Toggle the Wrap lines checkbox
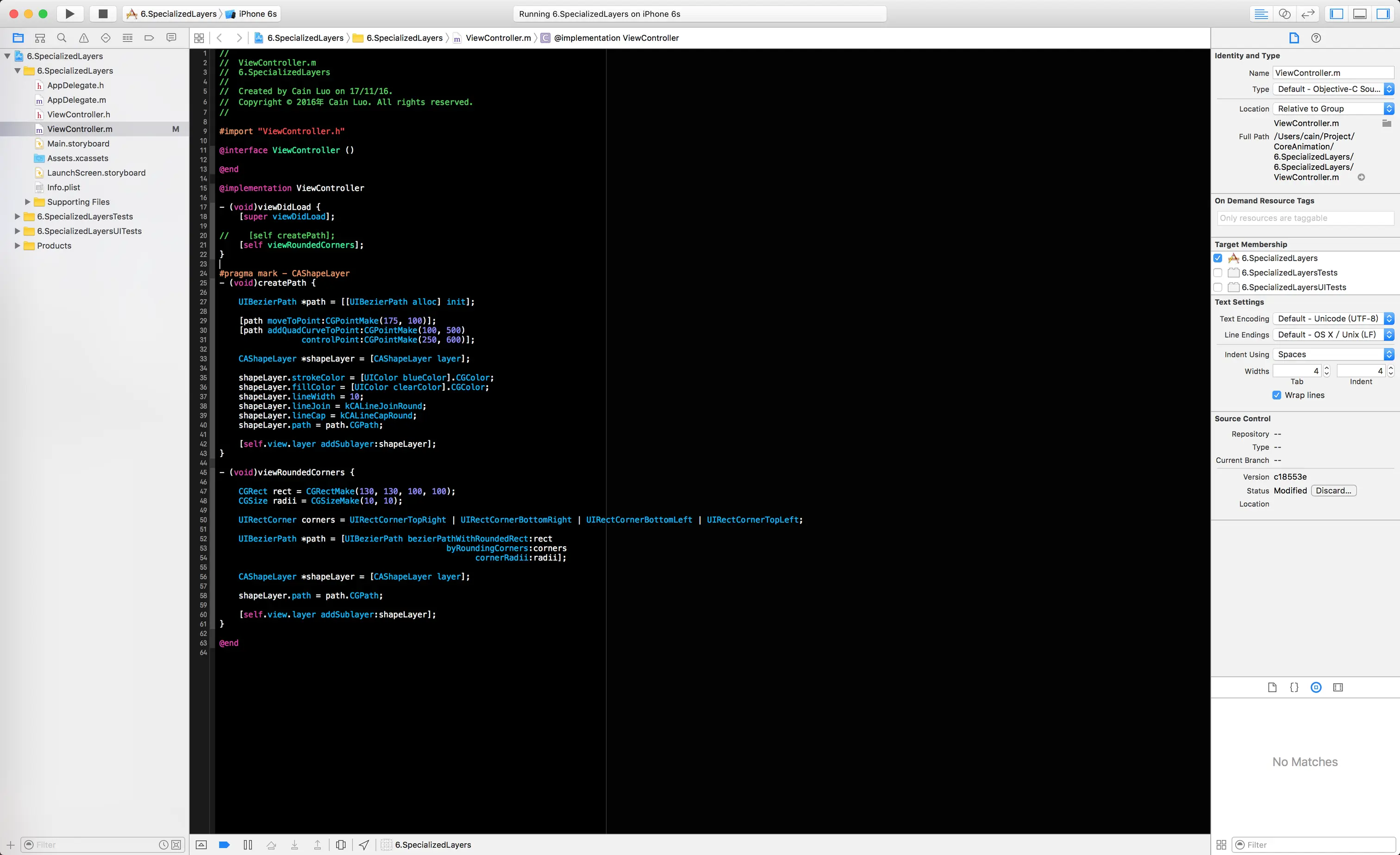1400x855 pixels. coord(1277,395)
